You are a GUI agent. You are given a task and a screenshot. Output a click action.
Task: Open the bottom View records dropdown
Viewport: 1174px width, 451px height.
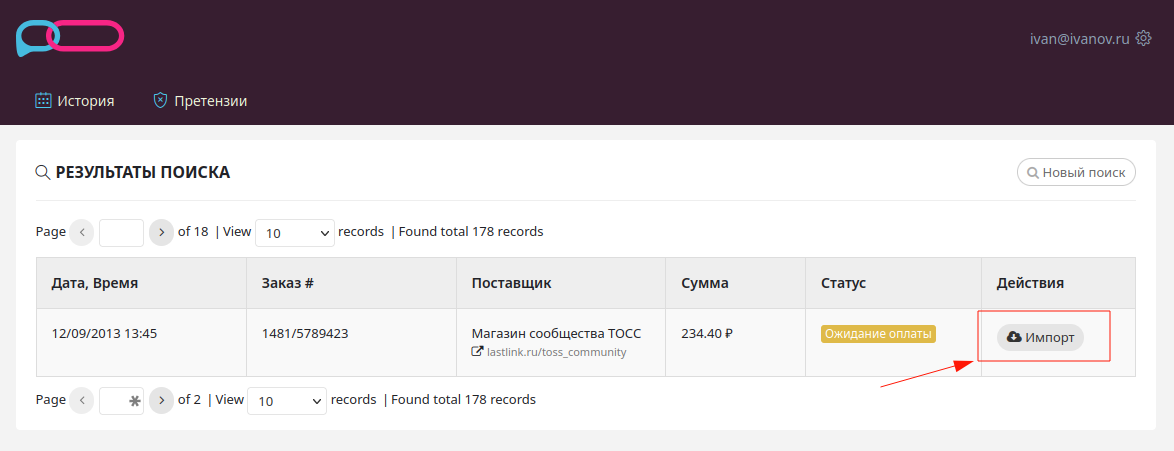[287, 401]
